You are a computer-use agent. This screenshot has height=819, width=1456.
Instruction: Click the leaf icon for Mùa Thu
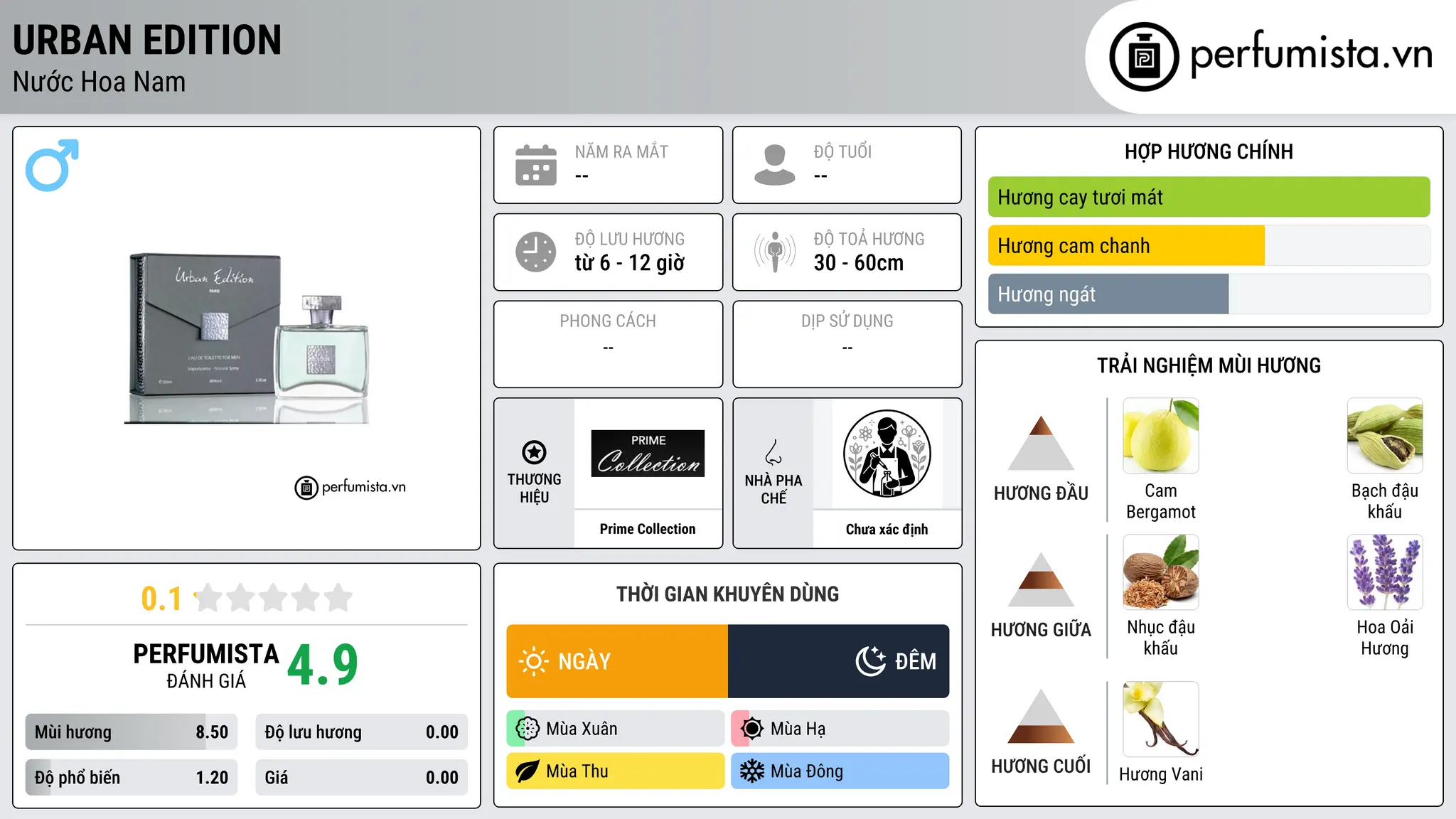(528, 771)
